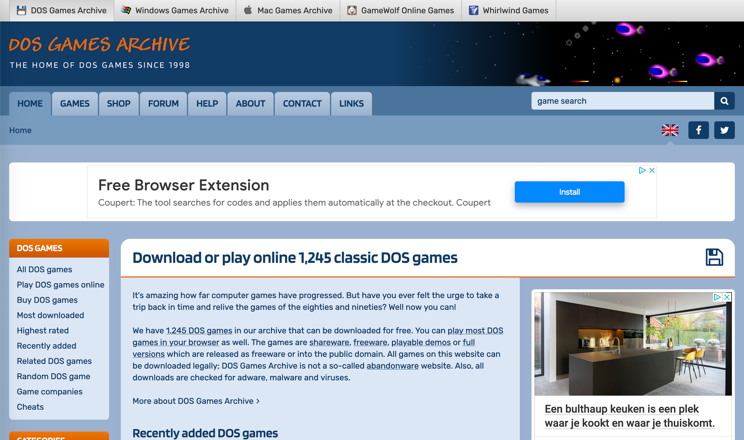Click the Install button in ad
Viewport: 744px width, 440px height.
tap(569, 192)
